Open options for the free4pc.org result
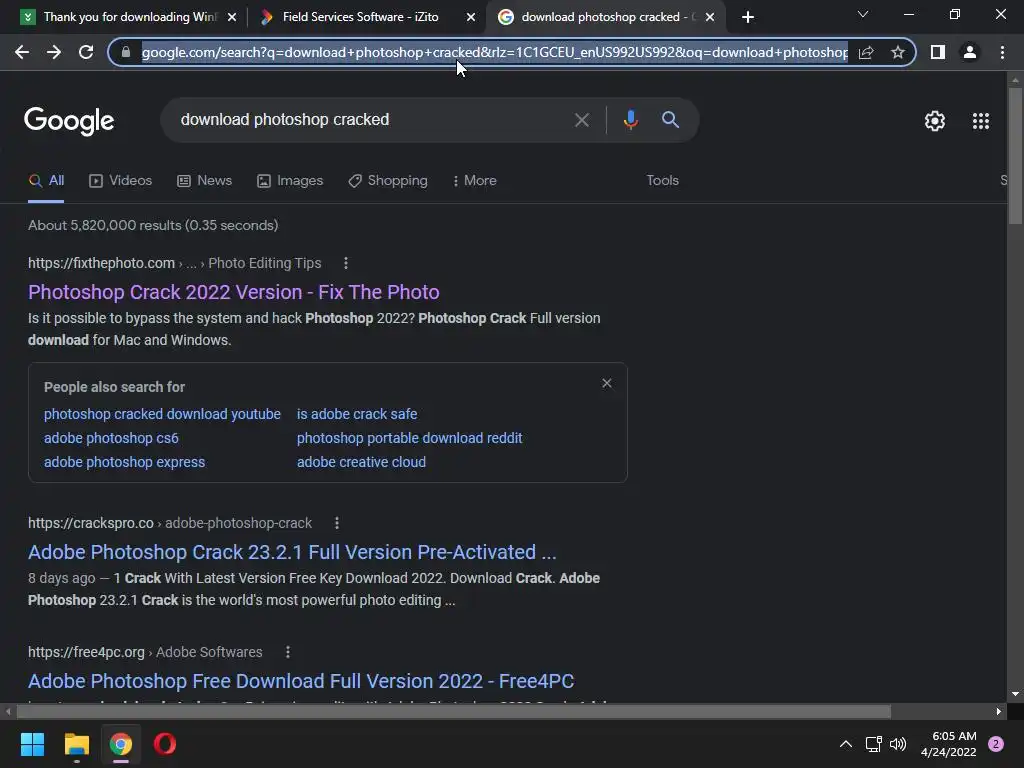Image resolution: width=1024 pixels, height=768 pixels. coord(288,652)
